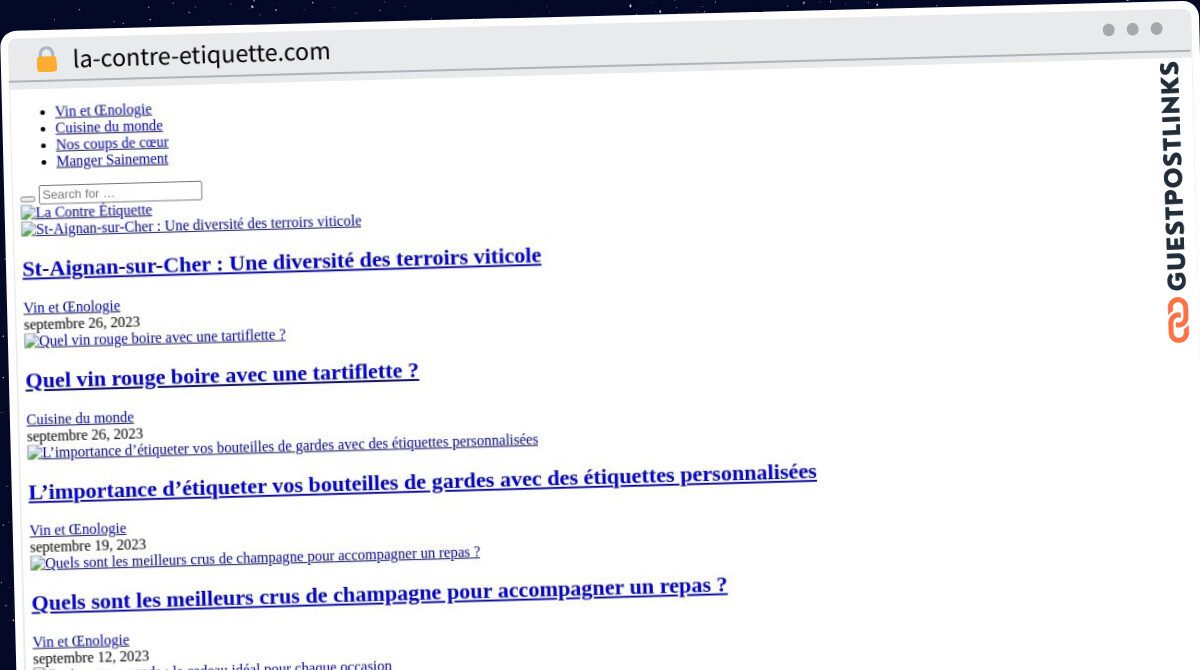Open St-Aignan-sur-Cher article headline

click(x=281, y=260)
